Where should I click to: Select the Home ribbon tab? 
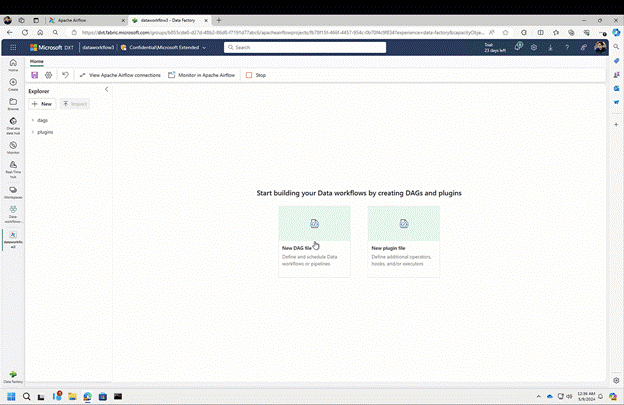[x=37, y=61]
